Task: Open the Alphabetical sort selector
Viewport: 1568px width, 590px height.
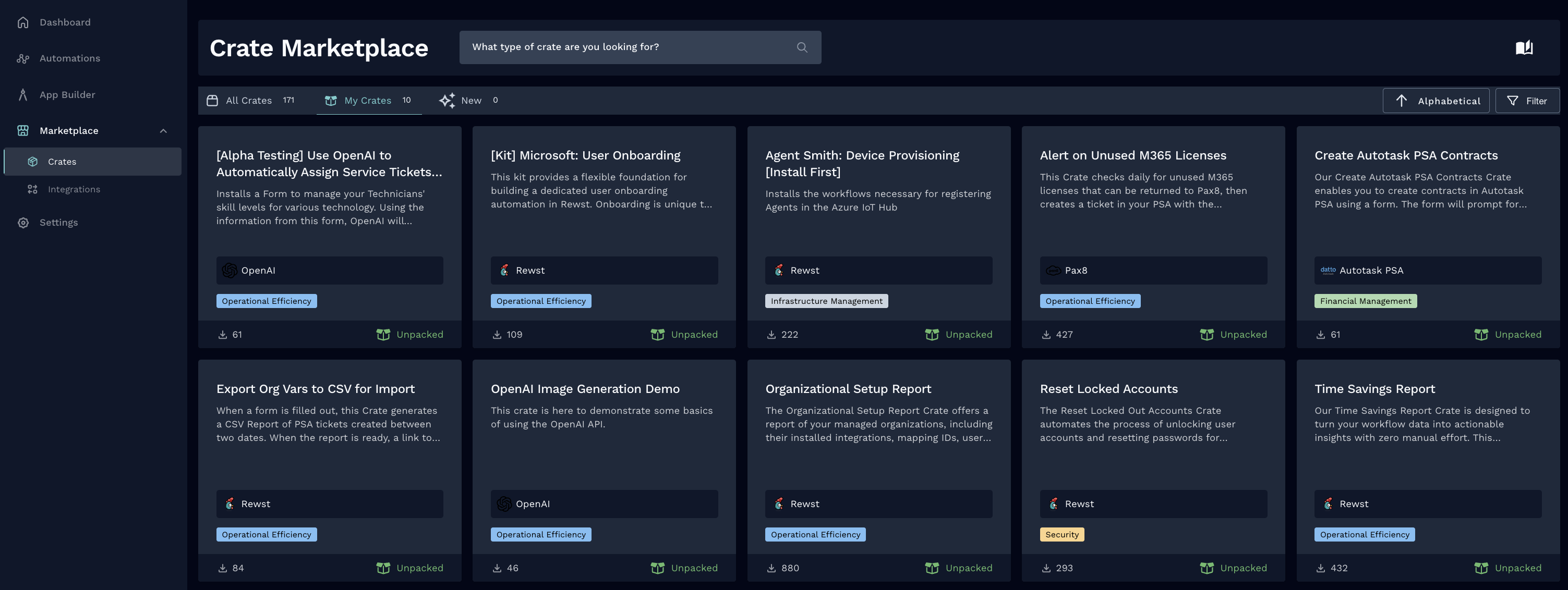Action: pyautogui.click(x=1436, y=101)
